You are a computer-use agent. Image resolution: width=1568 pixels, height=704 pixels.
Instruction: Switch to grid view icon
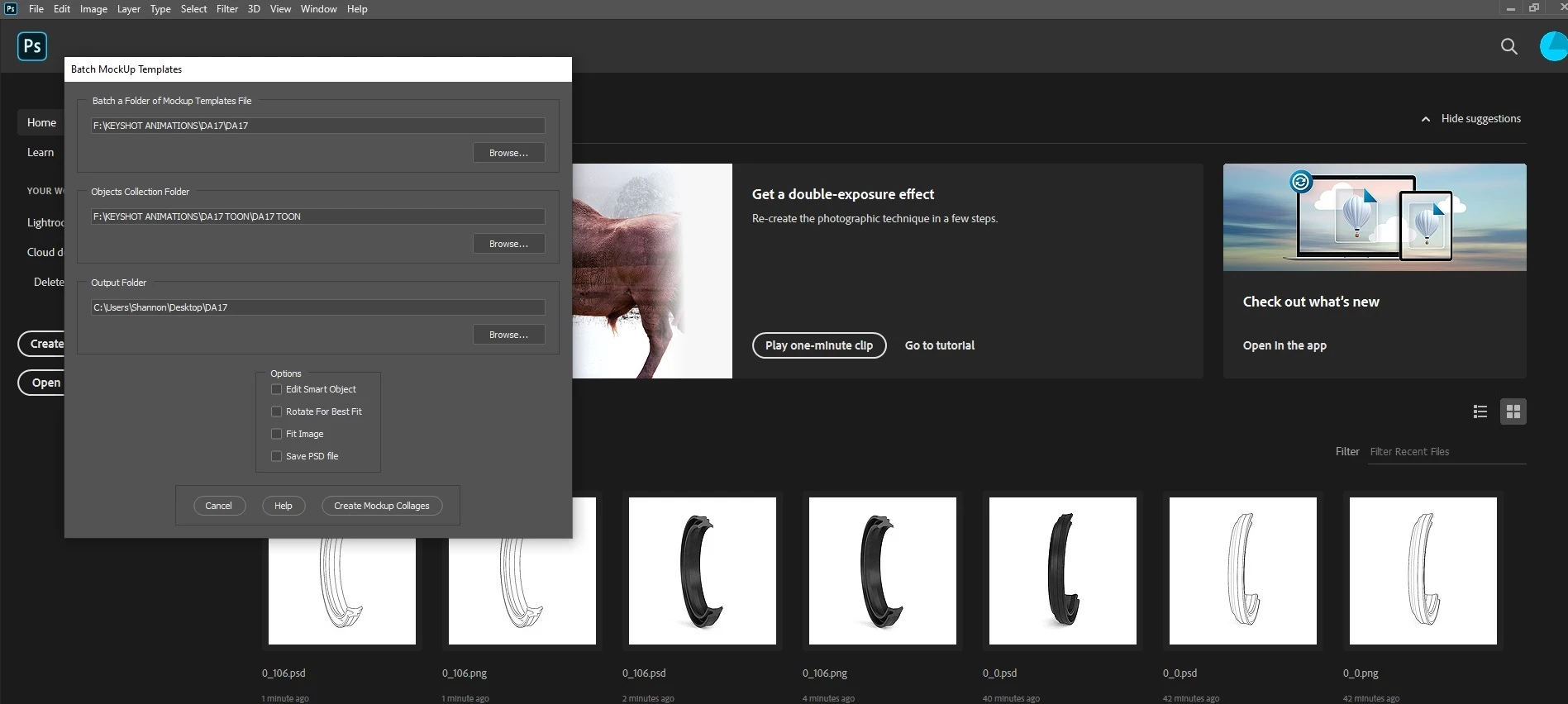pos(1513,411)
